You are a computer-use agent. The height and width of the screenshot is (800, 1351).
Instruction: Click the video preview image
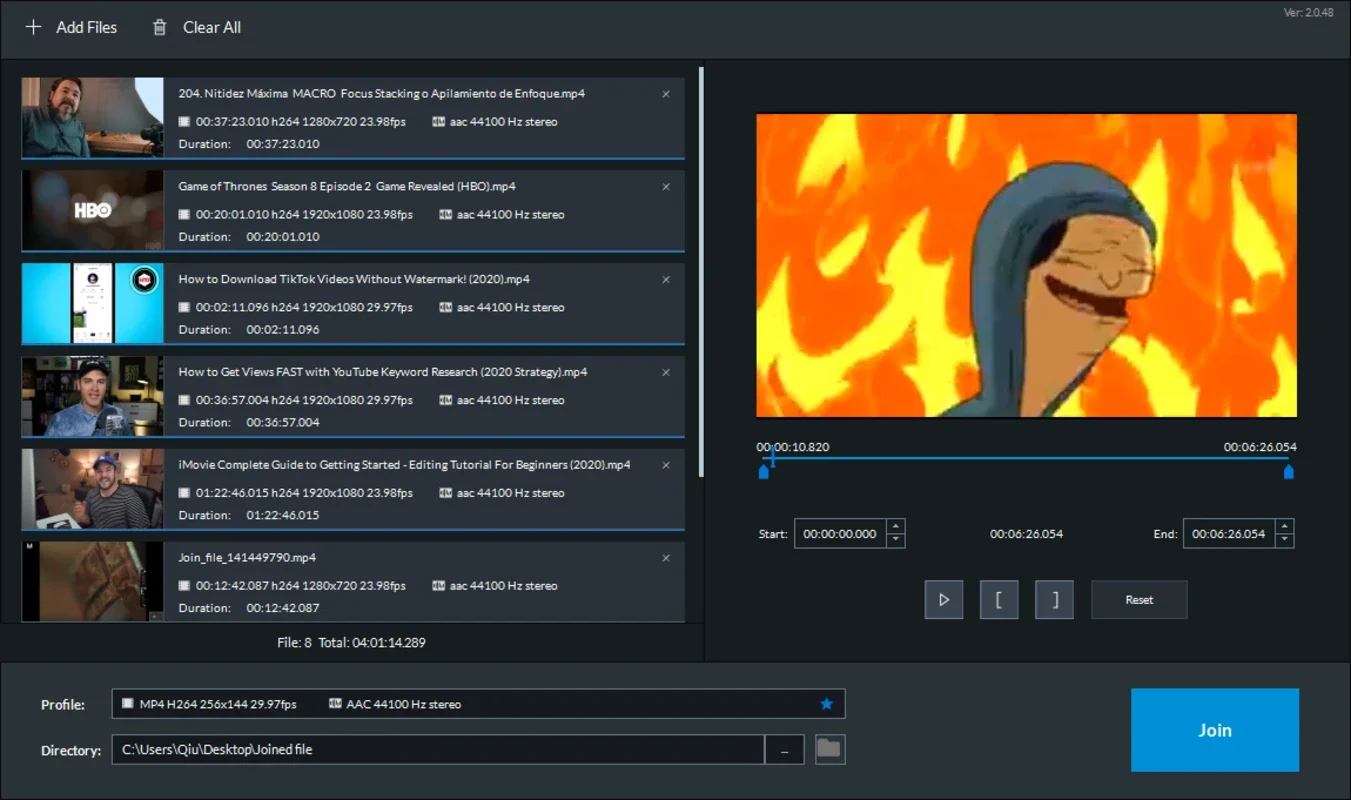point(1027,265)
